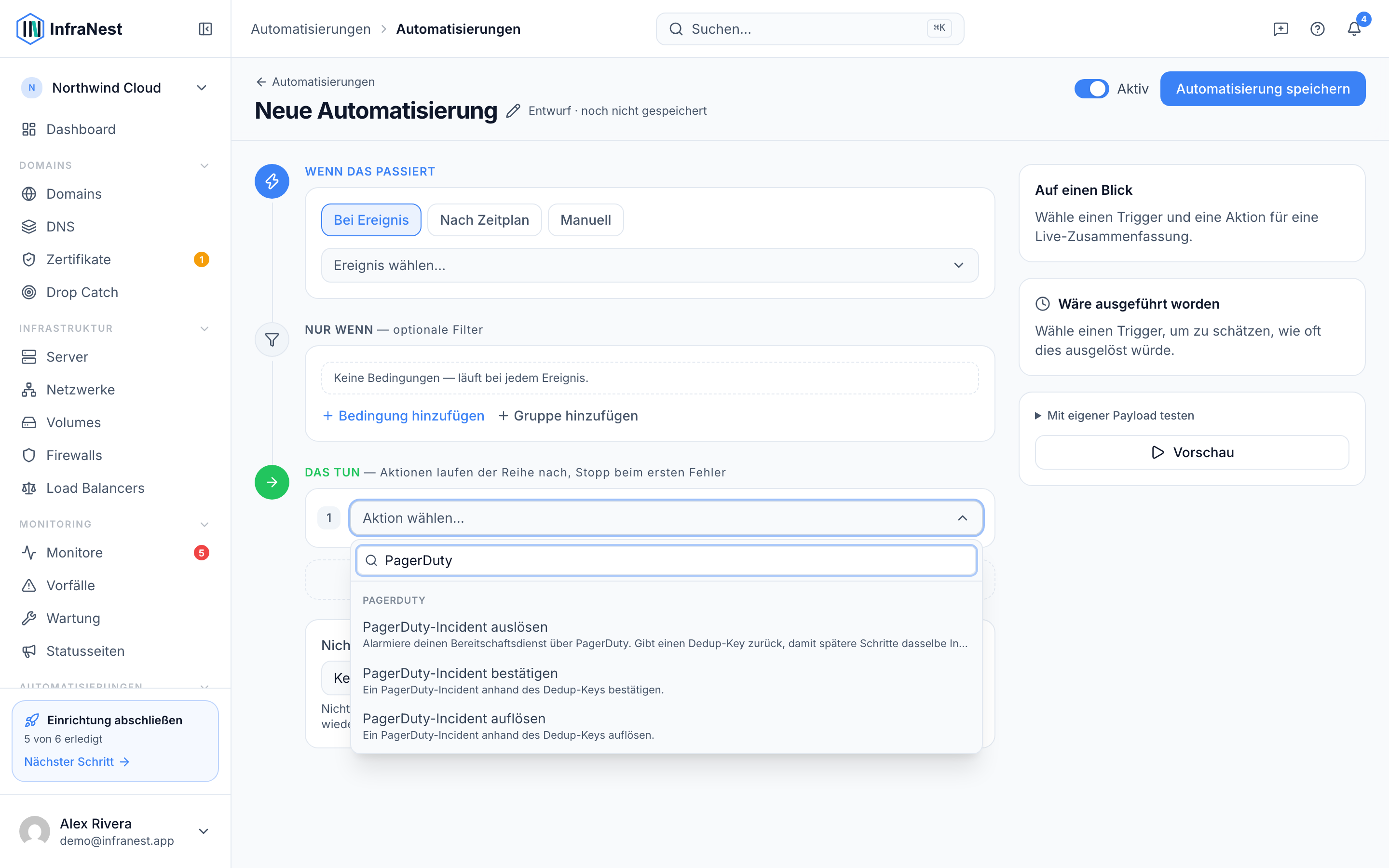The height and width of the screenshot is (868, 1389).
Task: Click the Monitore activity icon
Action: (29, 553)
